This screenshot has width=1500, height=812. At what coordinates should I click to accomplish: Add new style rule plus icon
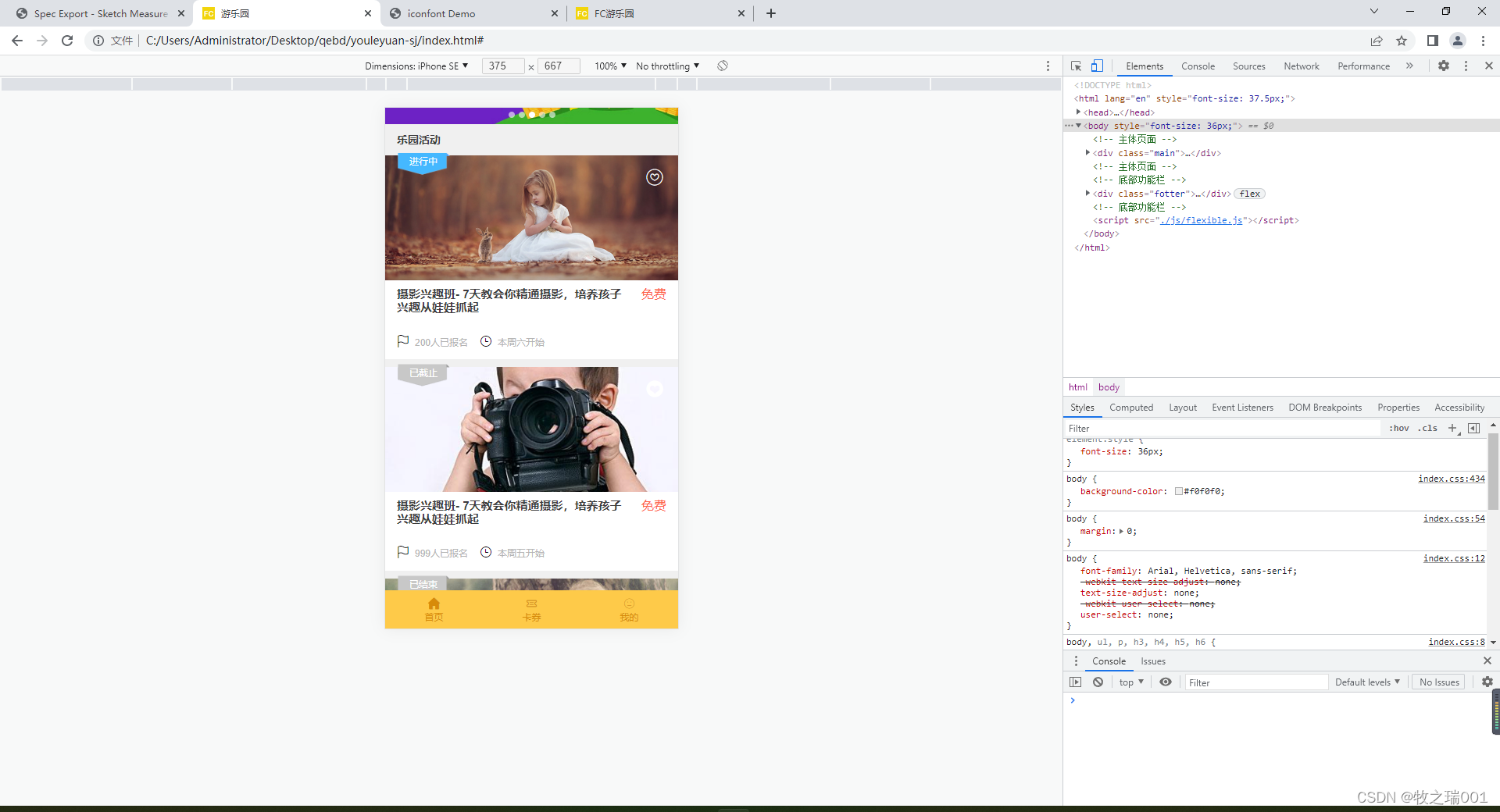1453,428
